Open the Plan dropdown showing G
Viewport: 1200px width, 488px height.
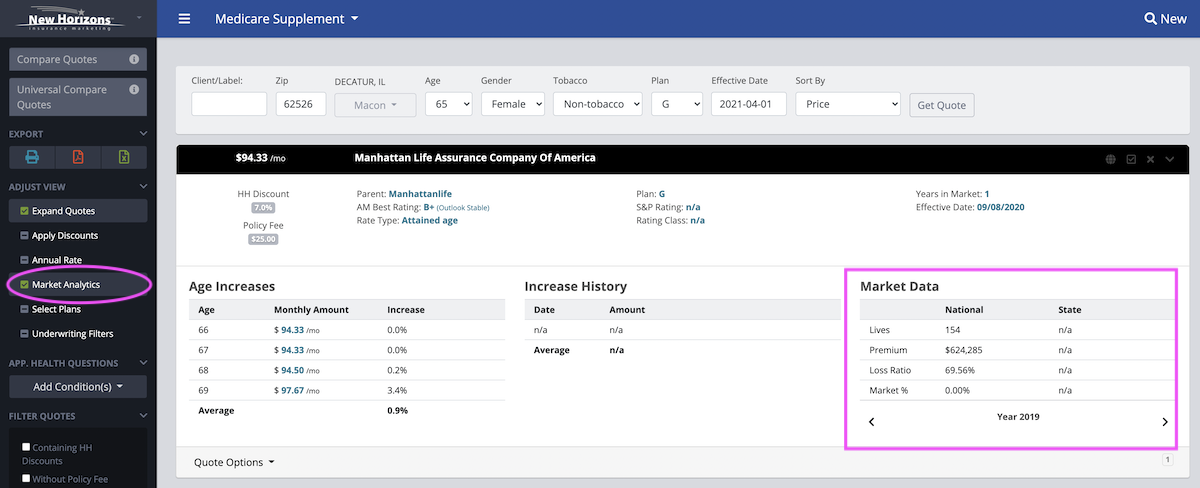click(x=677, y=104)
